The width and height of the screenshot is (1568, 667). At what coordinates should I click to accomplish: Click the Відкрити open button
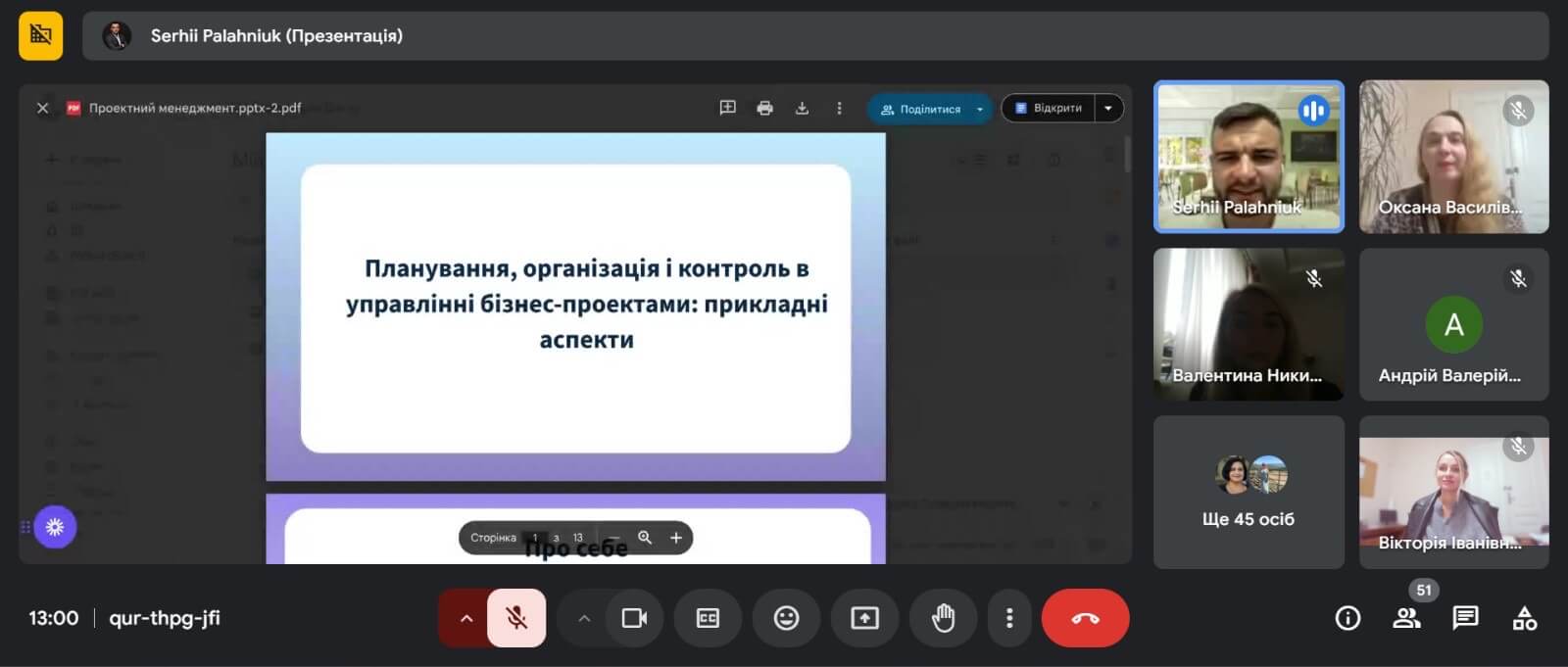(1049, 108)
